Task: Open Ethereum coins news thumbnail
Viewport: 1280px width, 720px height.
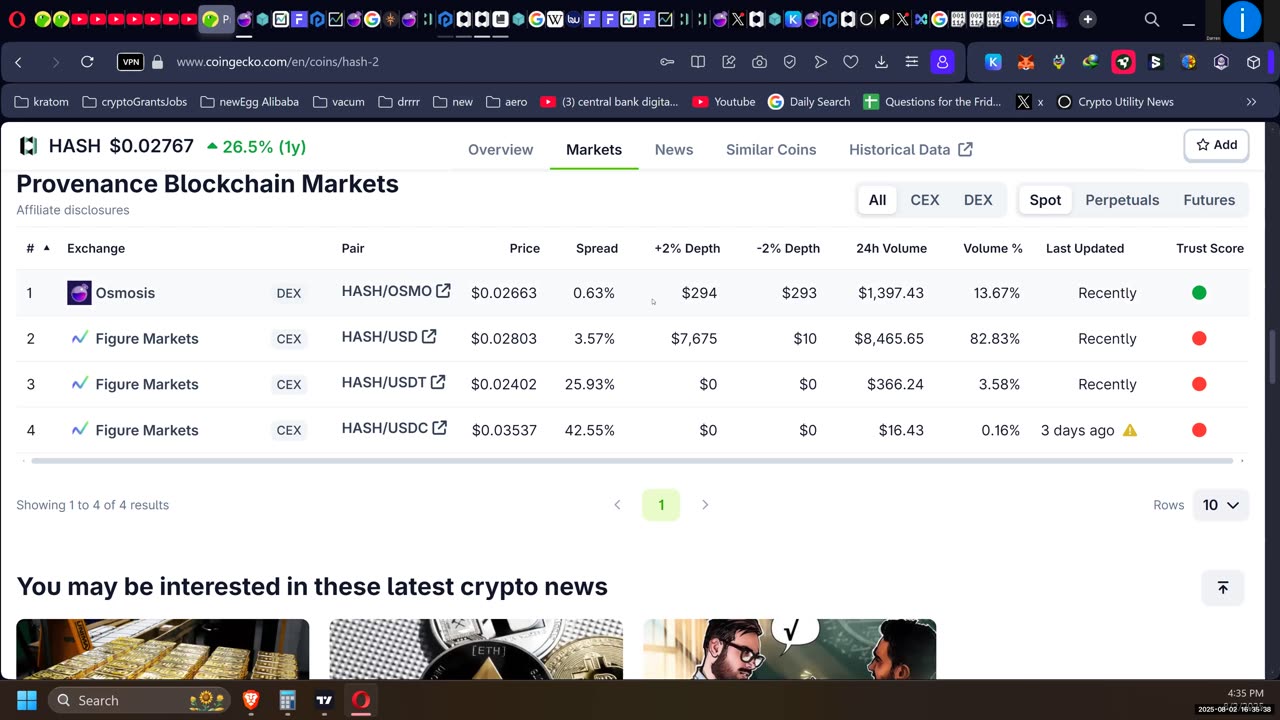Action: tap(476, 649)
